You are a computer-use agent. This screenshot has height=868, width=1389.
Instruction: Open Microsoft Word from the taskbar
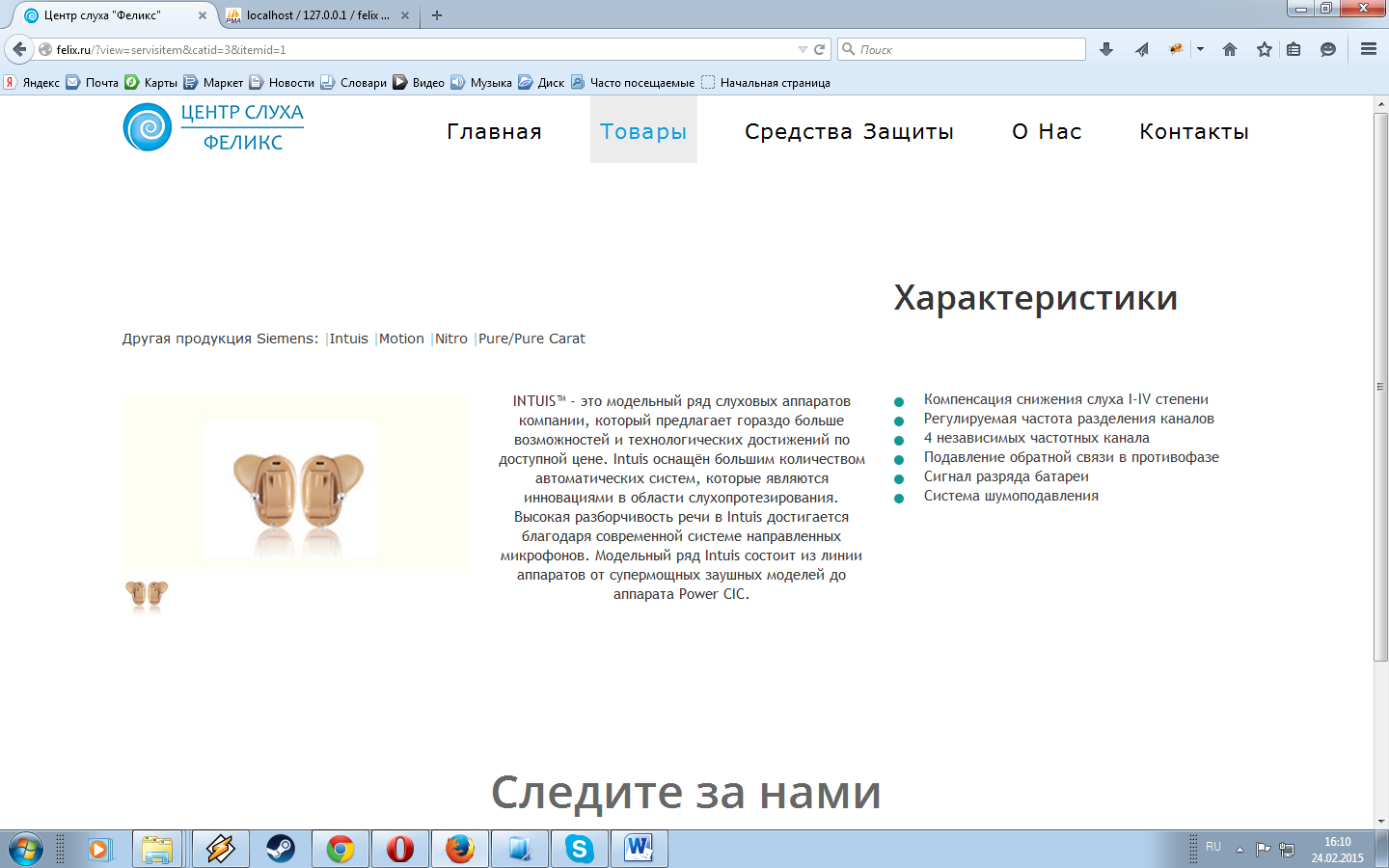640,850
